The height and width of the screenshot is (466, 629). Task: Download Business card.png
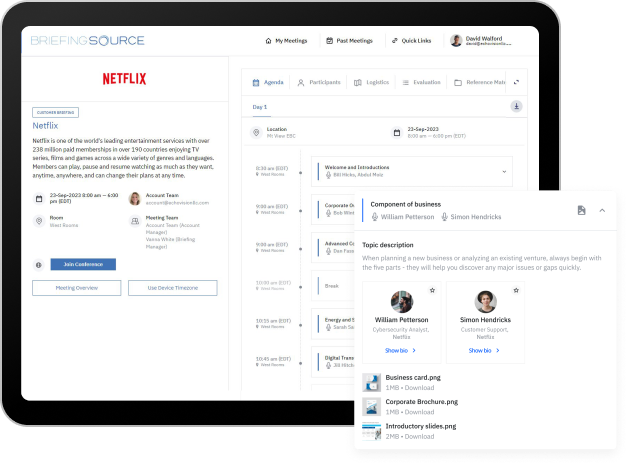(419, 388)
